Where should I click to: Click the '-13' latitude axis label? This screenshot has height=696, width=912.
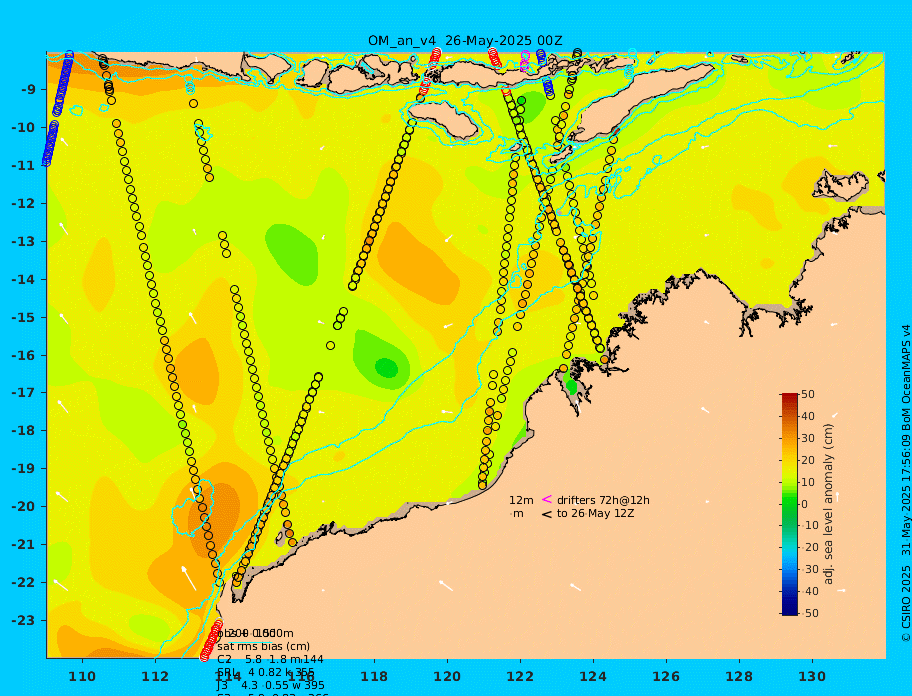click(x=24, y=241)
